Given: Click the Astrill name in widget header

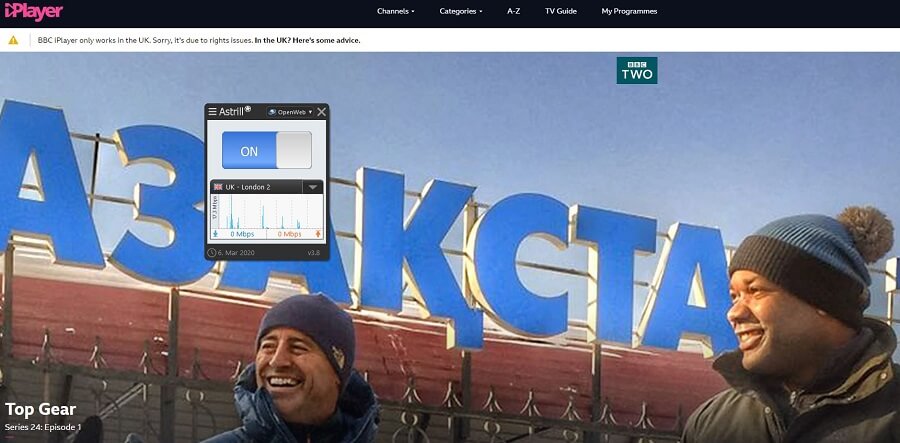Looking at the screenshot, I should pos(231,112).
